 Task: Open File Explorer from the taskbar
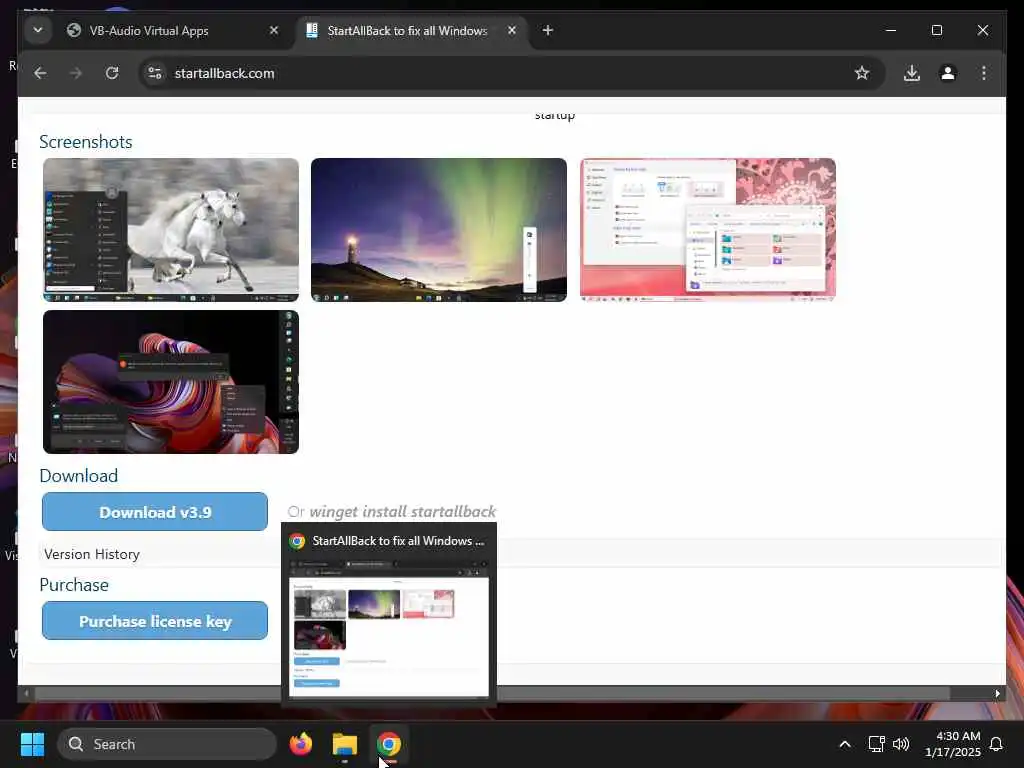pyautogui.click(x=345, y=744)
